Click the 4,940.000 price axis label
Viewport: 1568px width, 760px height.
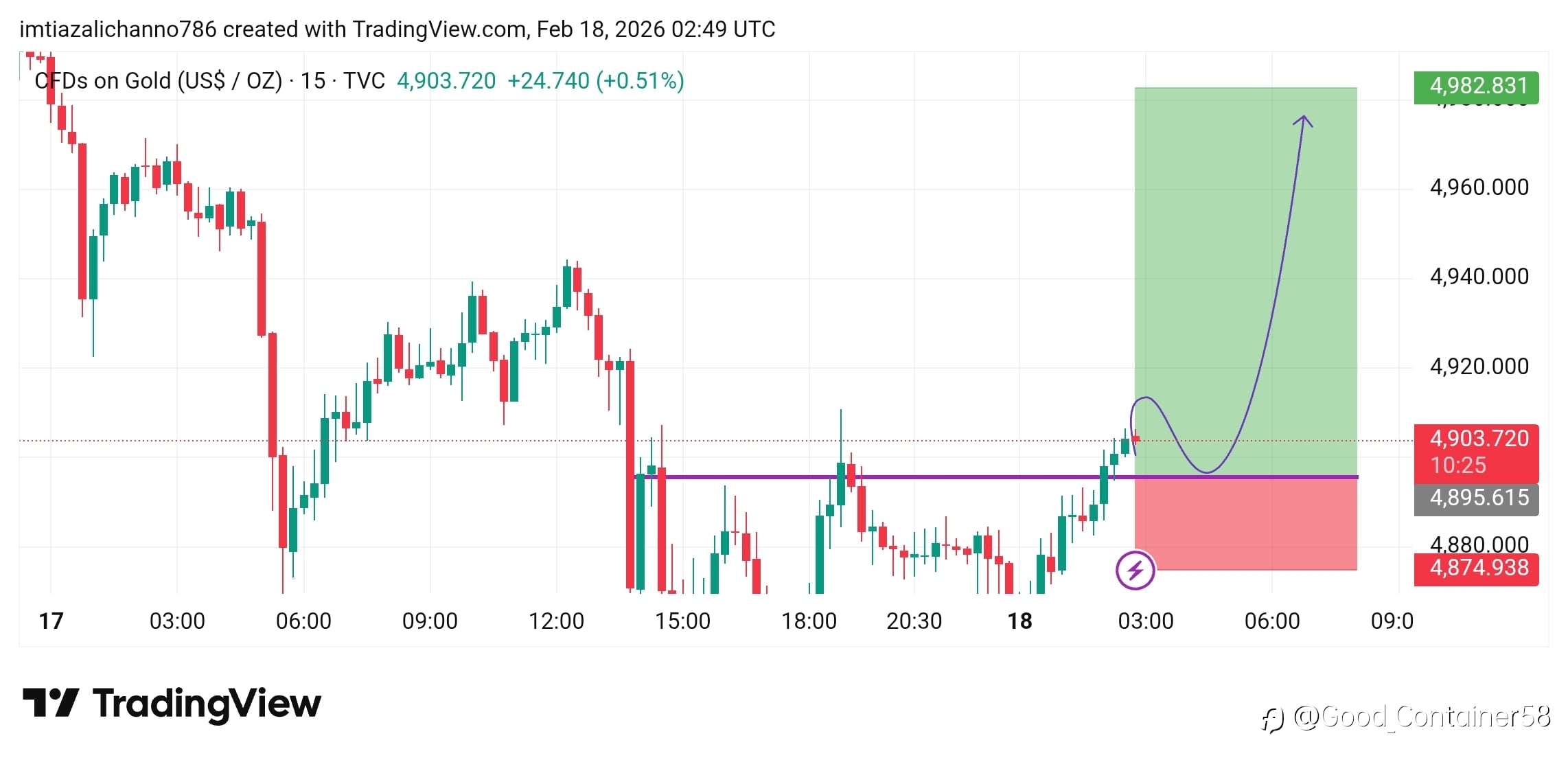click(1479, 277)
